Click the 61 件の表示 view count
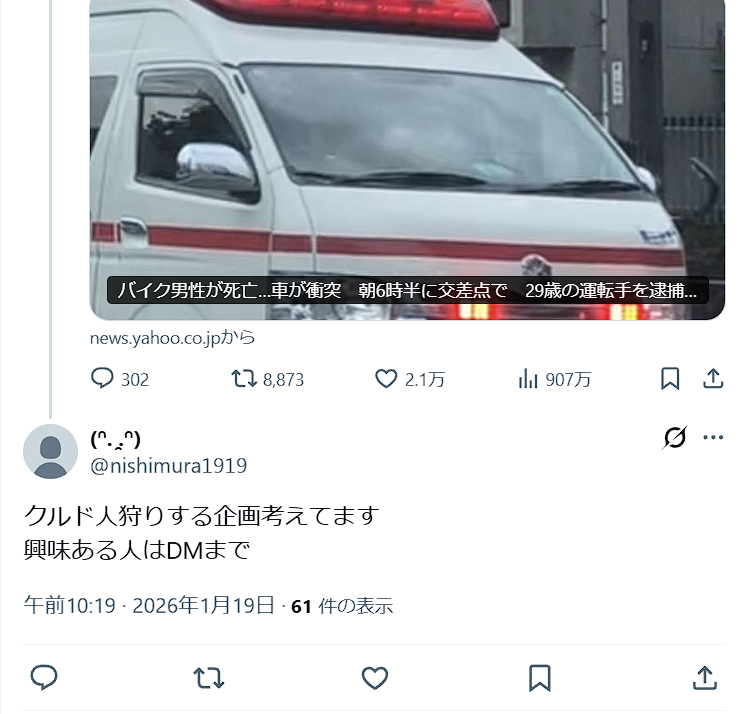 342,606
